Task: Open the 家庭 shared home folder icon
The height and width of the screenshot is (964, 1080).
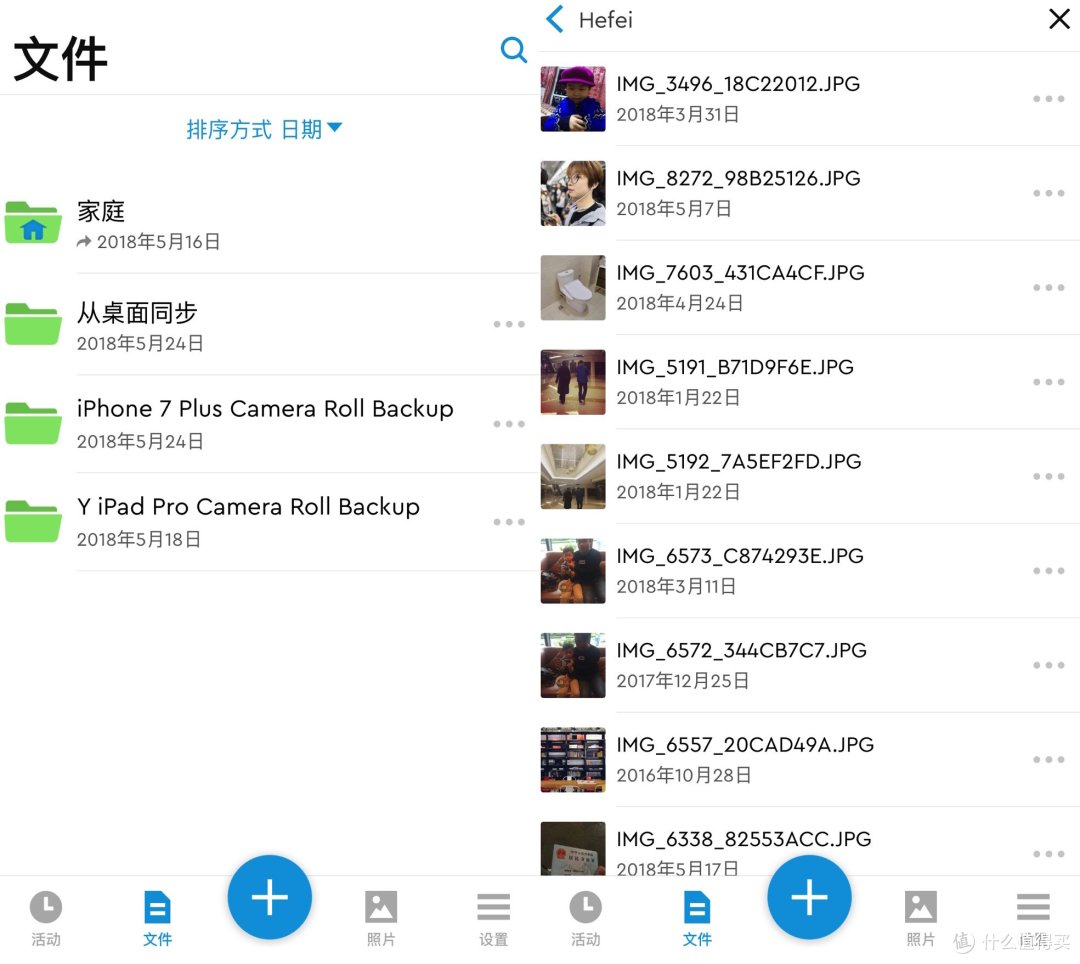Action: click(32, 222)
